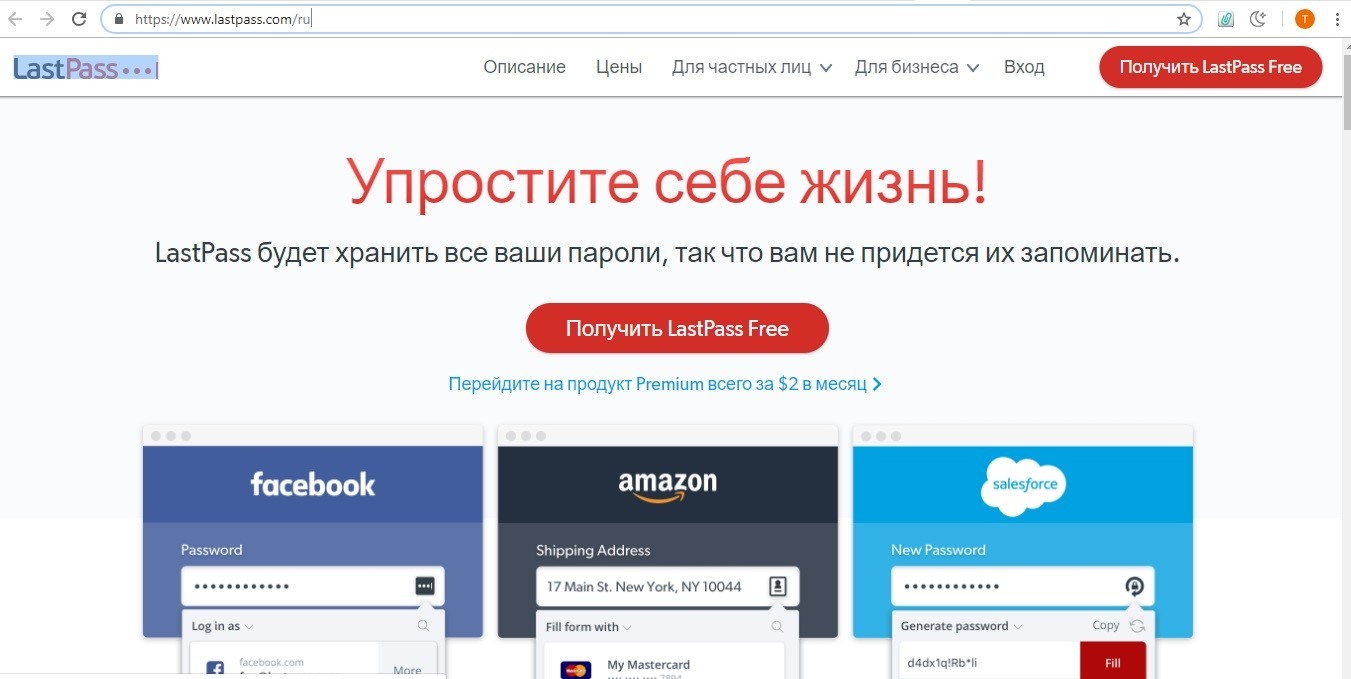
Task: Click the contact form icon in Shipping Address field
Action: click(778, 586)
